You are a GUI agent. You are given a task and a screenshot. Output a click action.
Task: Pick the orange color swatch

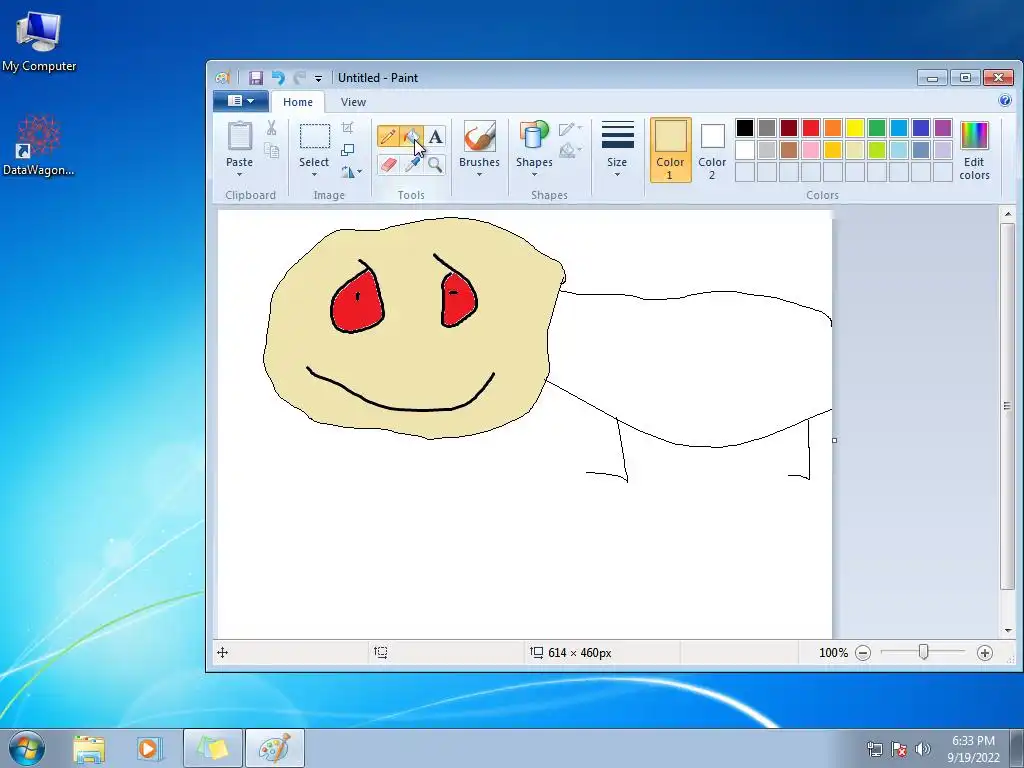(x=833, y=127)
